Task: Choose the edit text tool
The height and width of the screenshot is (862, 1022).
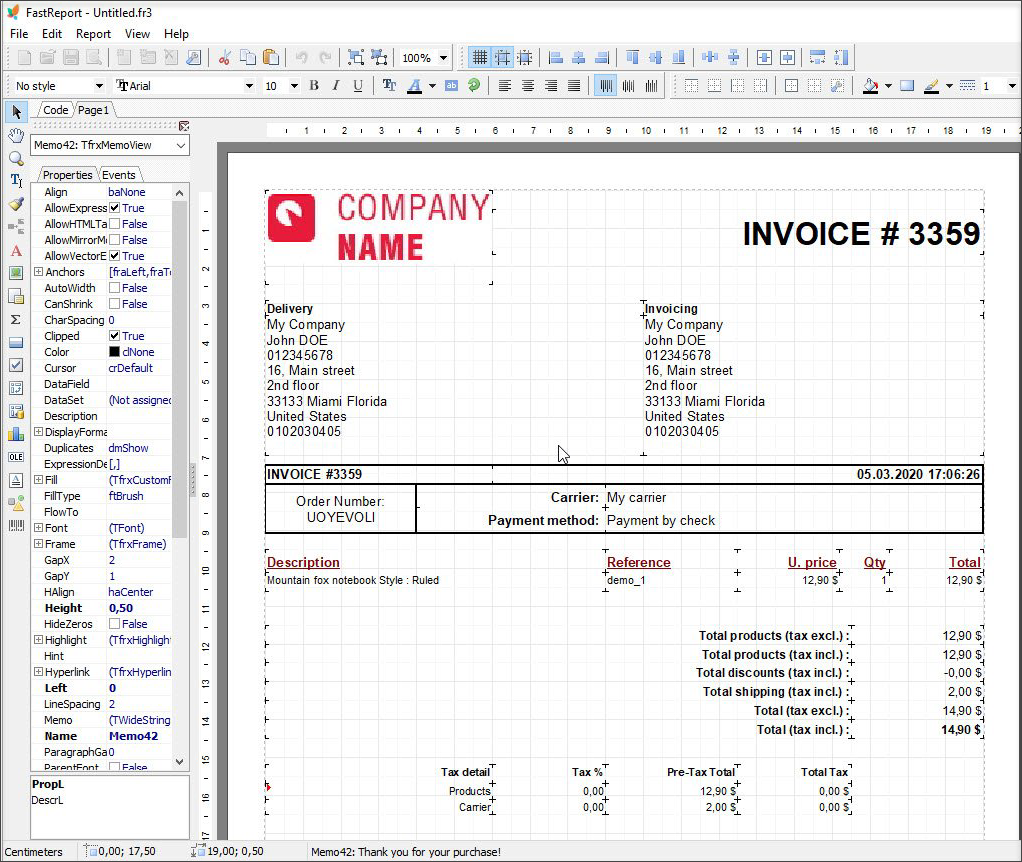Action: tap(16, 180)
